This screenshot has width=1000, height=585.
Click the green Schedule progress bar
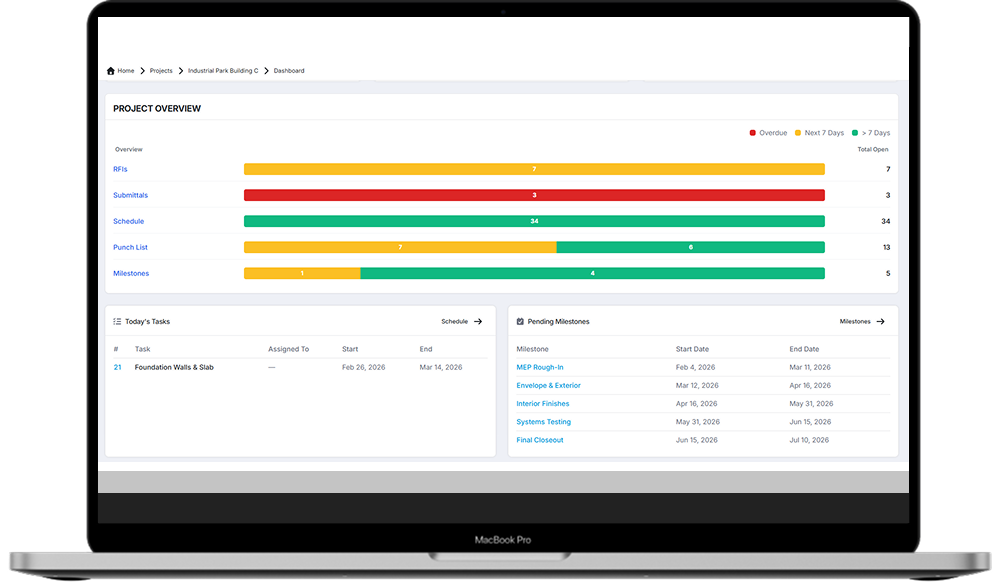coord(534,221)
